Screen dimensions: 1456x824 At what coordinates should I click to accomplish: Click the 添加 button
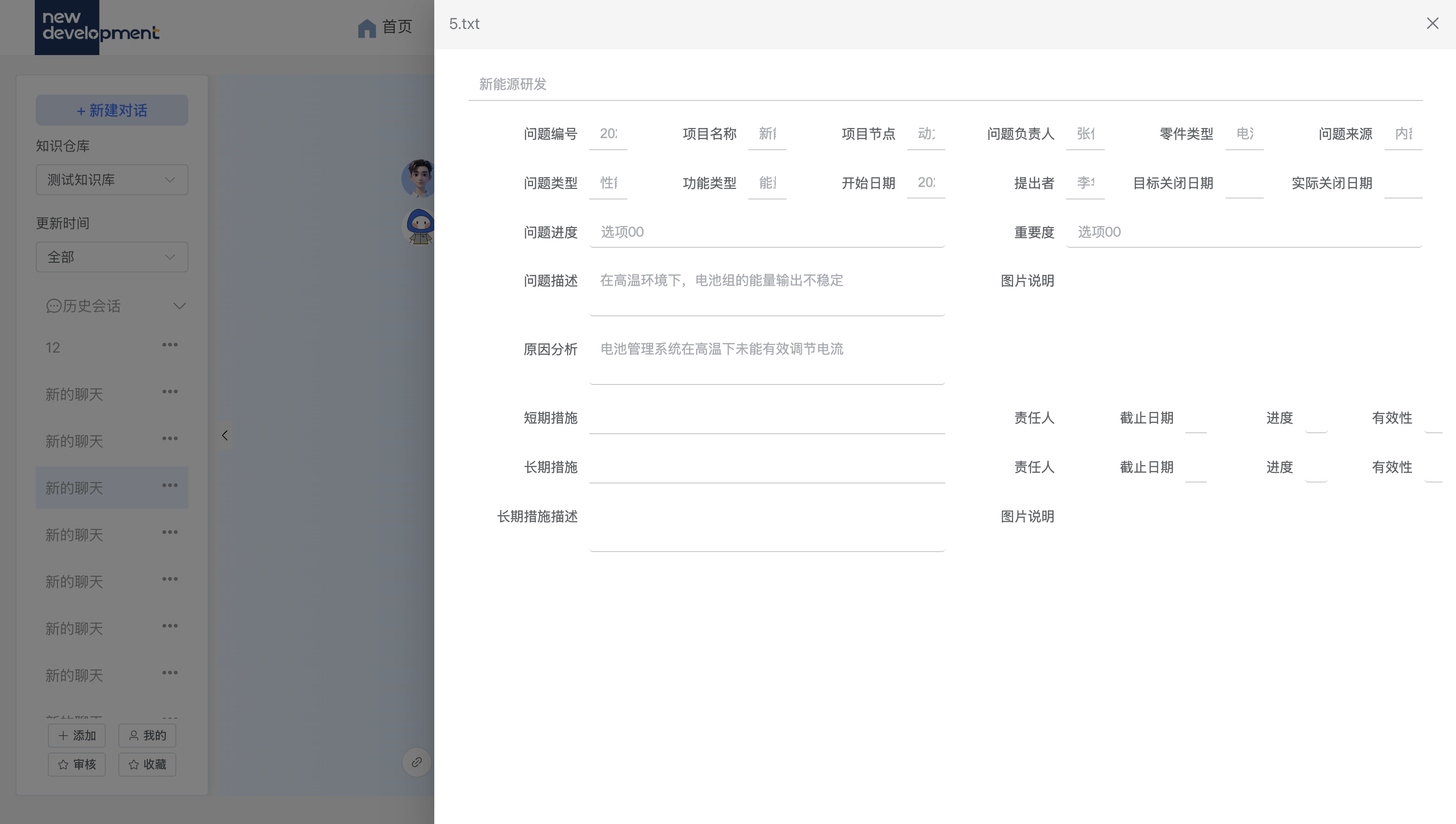[x=76, y=735]
